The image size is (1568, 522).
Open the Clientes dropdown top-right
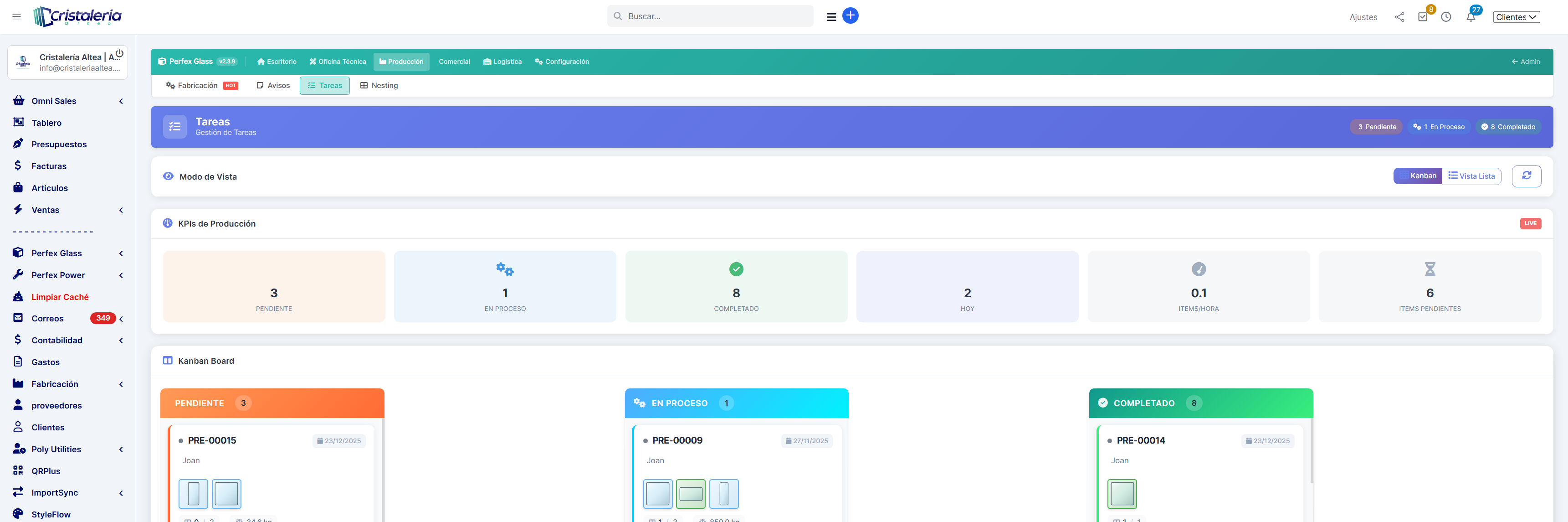1516,17
